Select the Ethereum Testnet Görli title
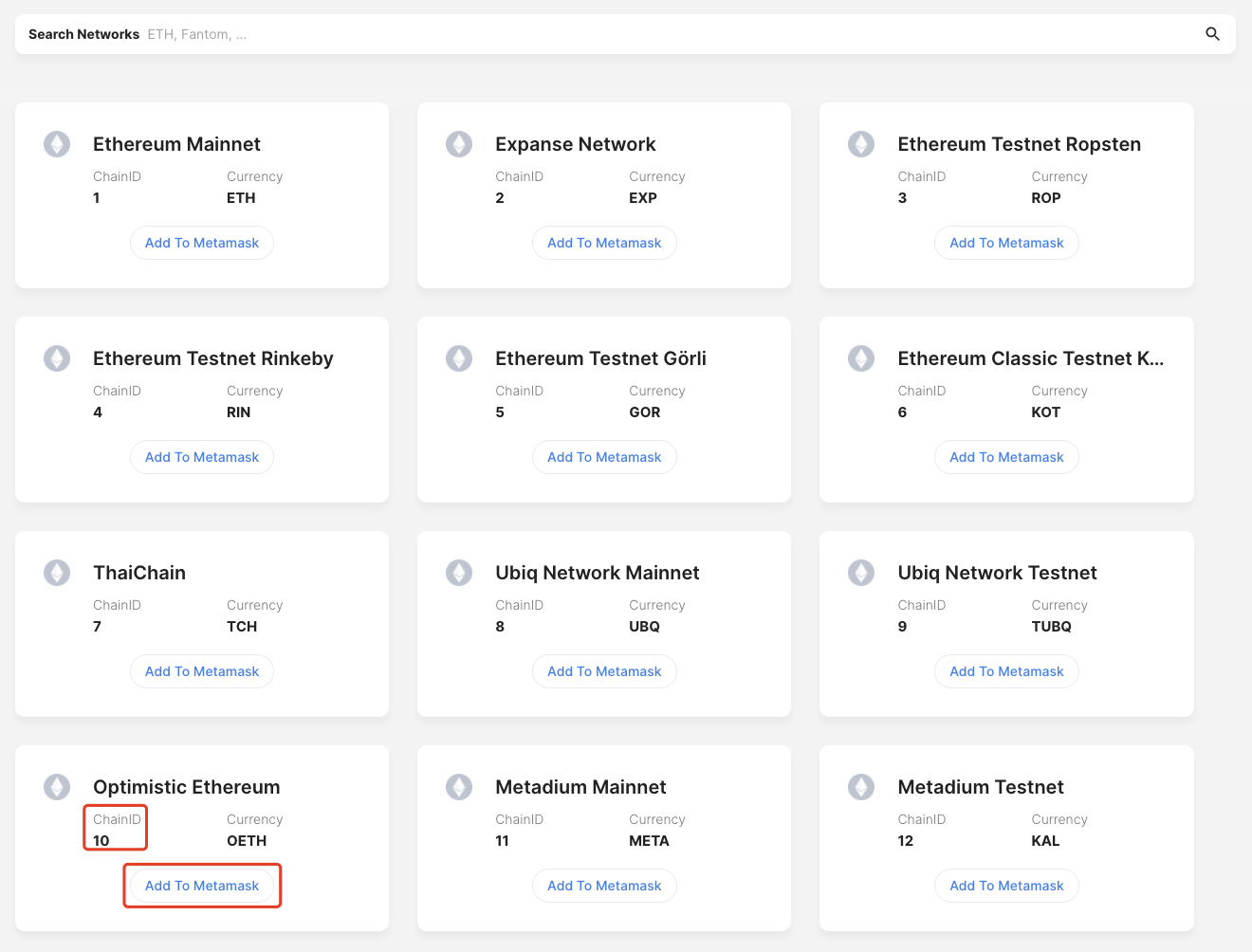 point(600,358)
